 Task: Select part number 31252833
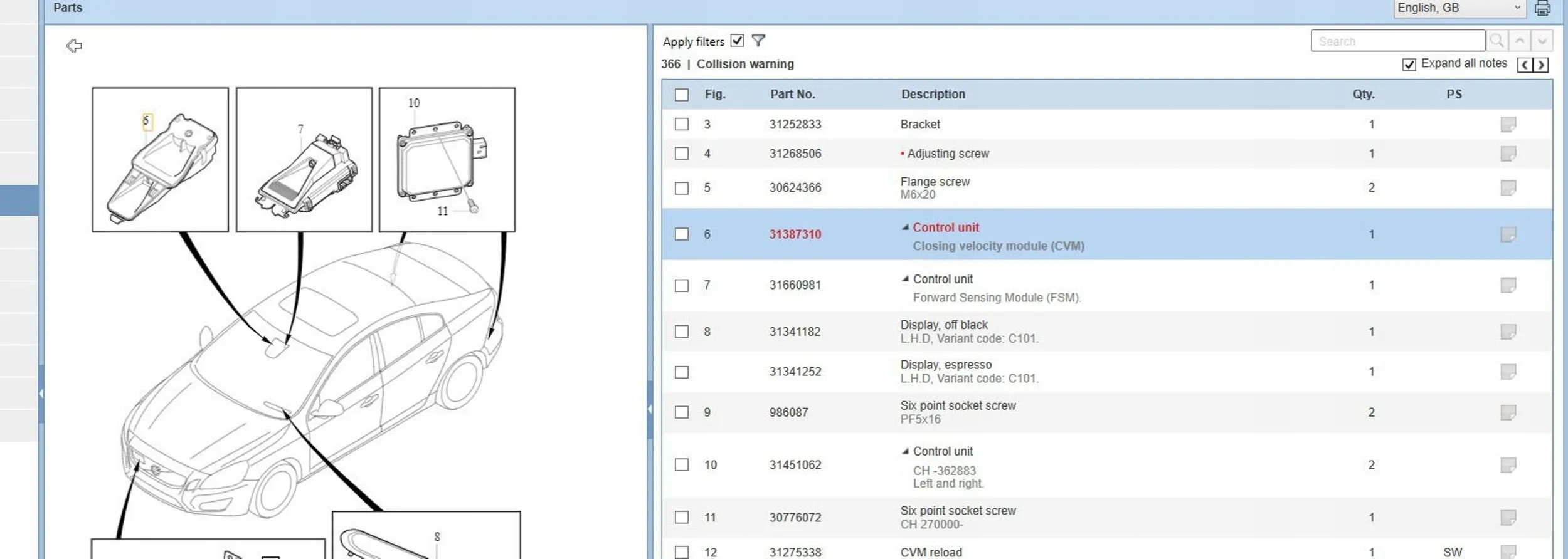coord(795,124)
